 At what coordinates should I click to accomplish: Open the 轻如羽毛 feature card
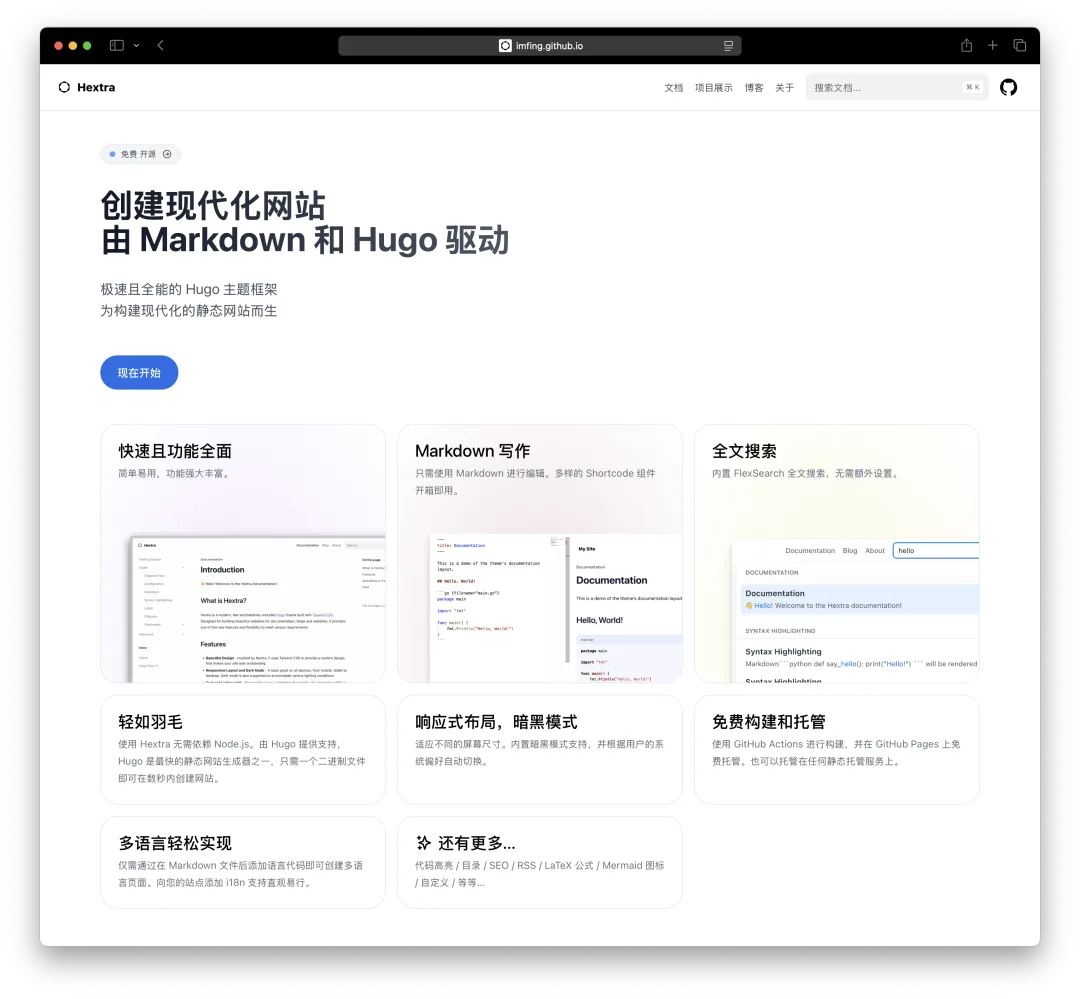click(243, 750)
